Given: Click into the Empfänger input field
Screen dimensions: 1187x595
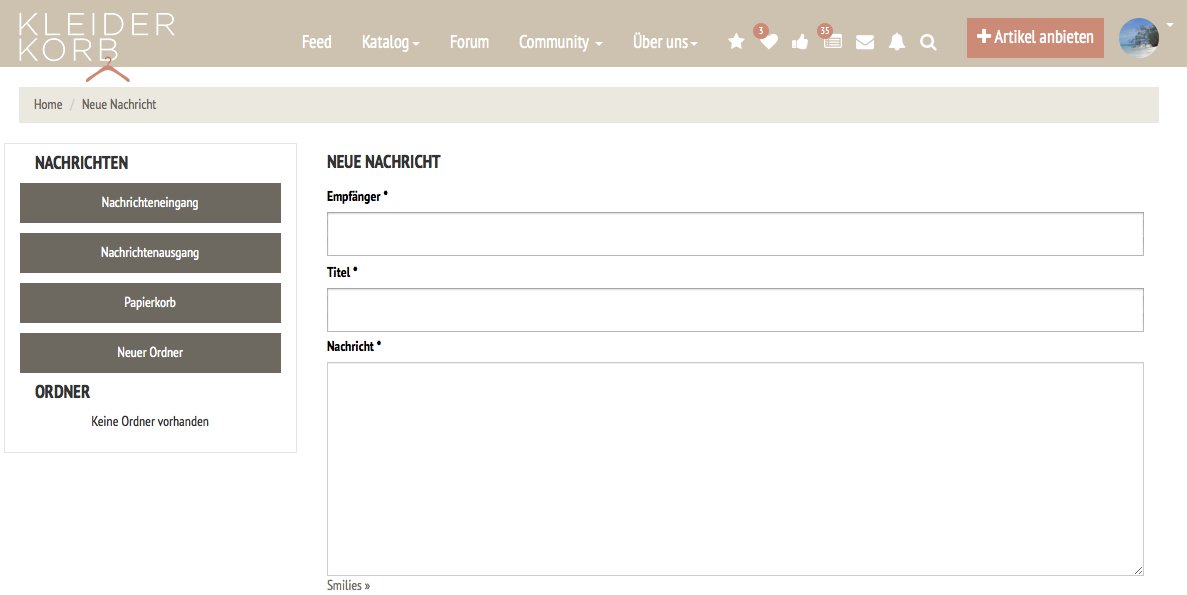Looking at the screenshot, I should click(735, 234).
